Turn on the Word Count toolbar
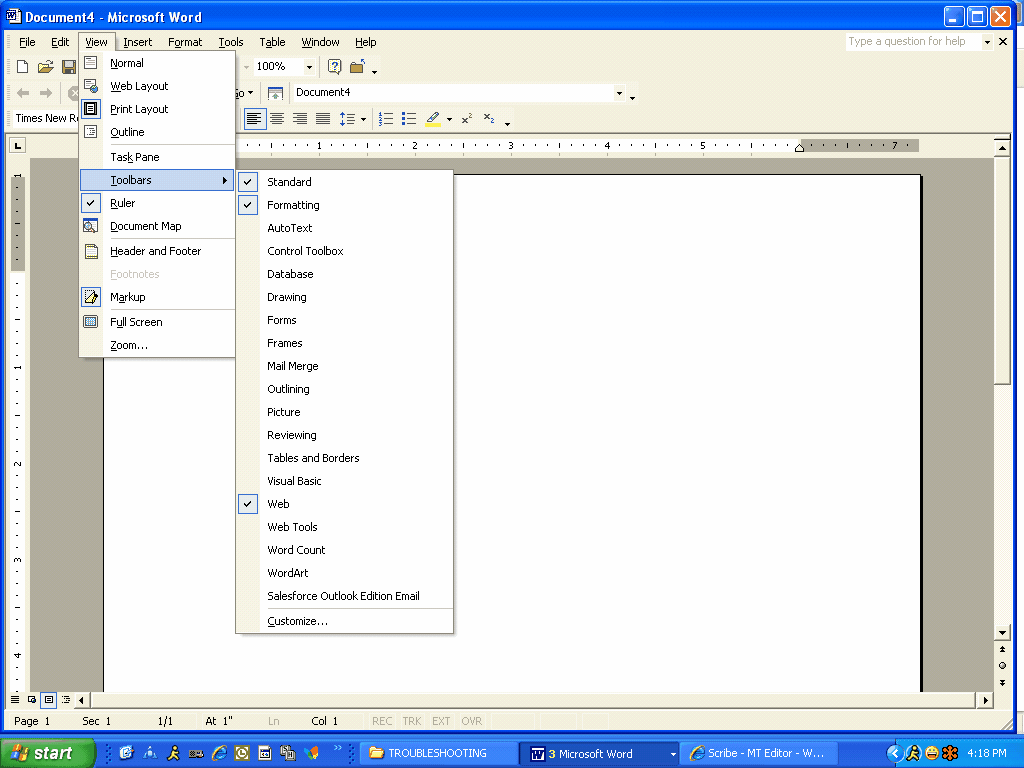 click(344, 550)
